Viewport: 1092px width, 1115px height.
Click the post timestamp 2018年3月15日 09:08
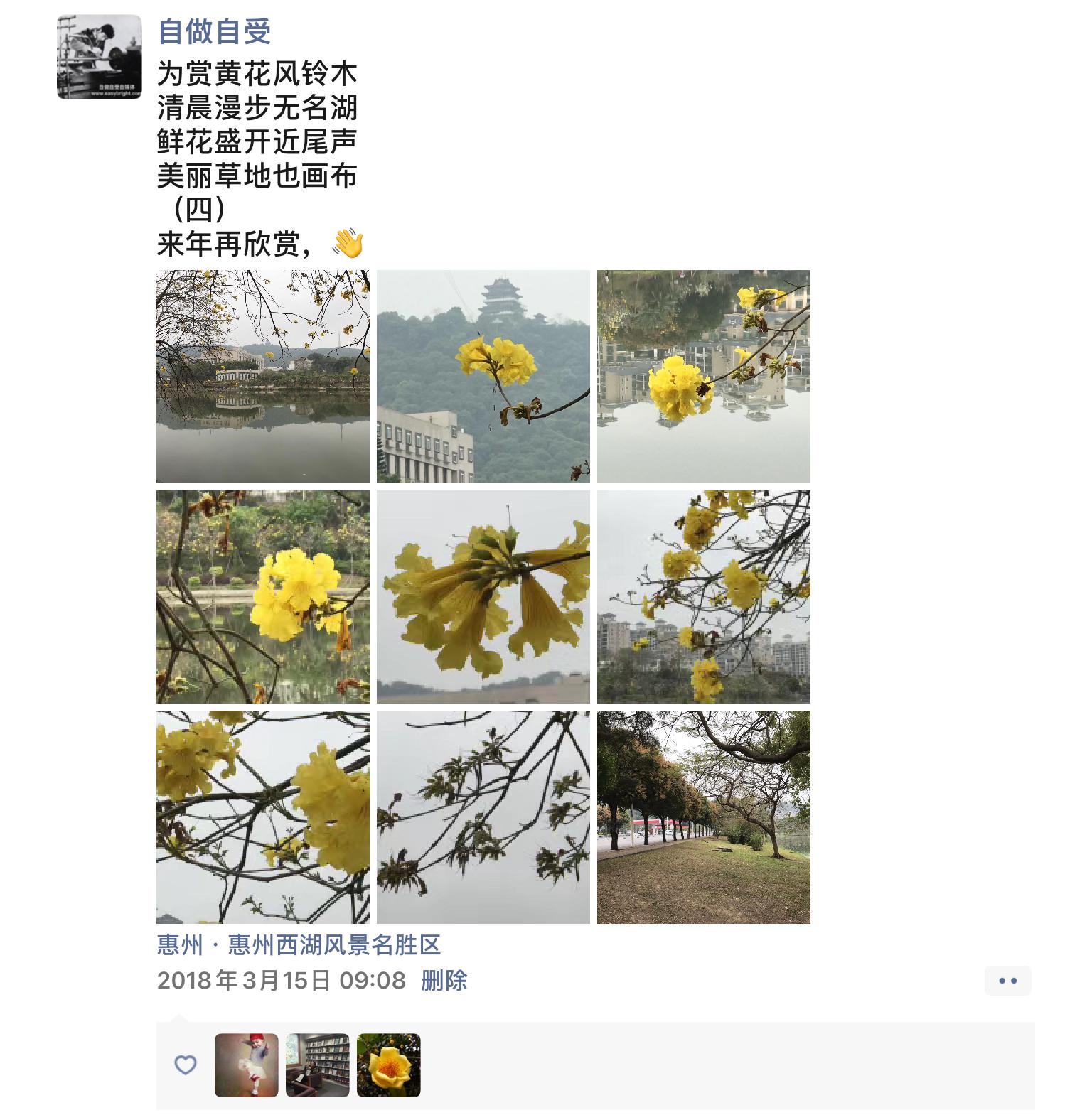[x=282, y=981]
